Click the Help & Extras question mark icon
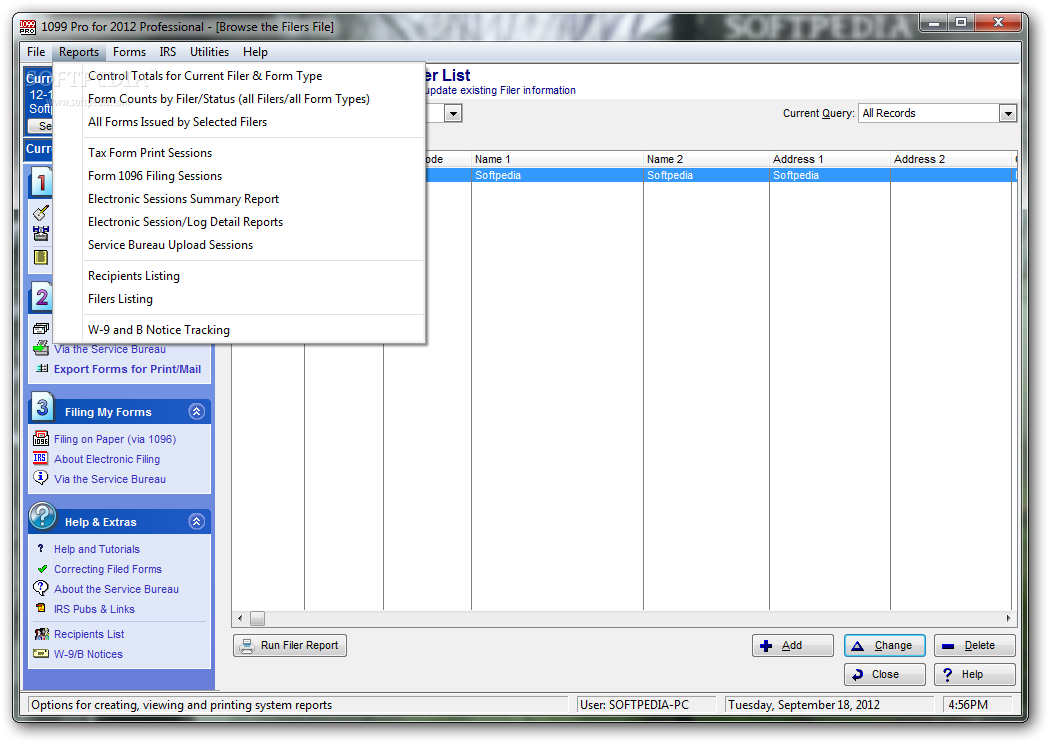 (x=42, y=516)
